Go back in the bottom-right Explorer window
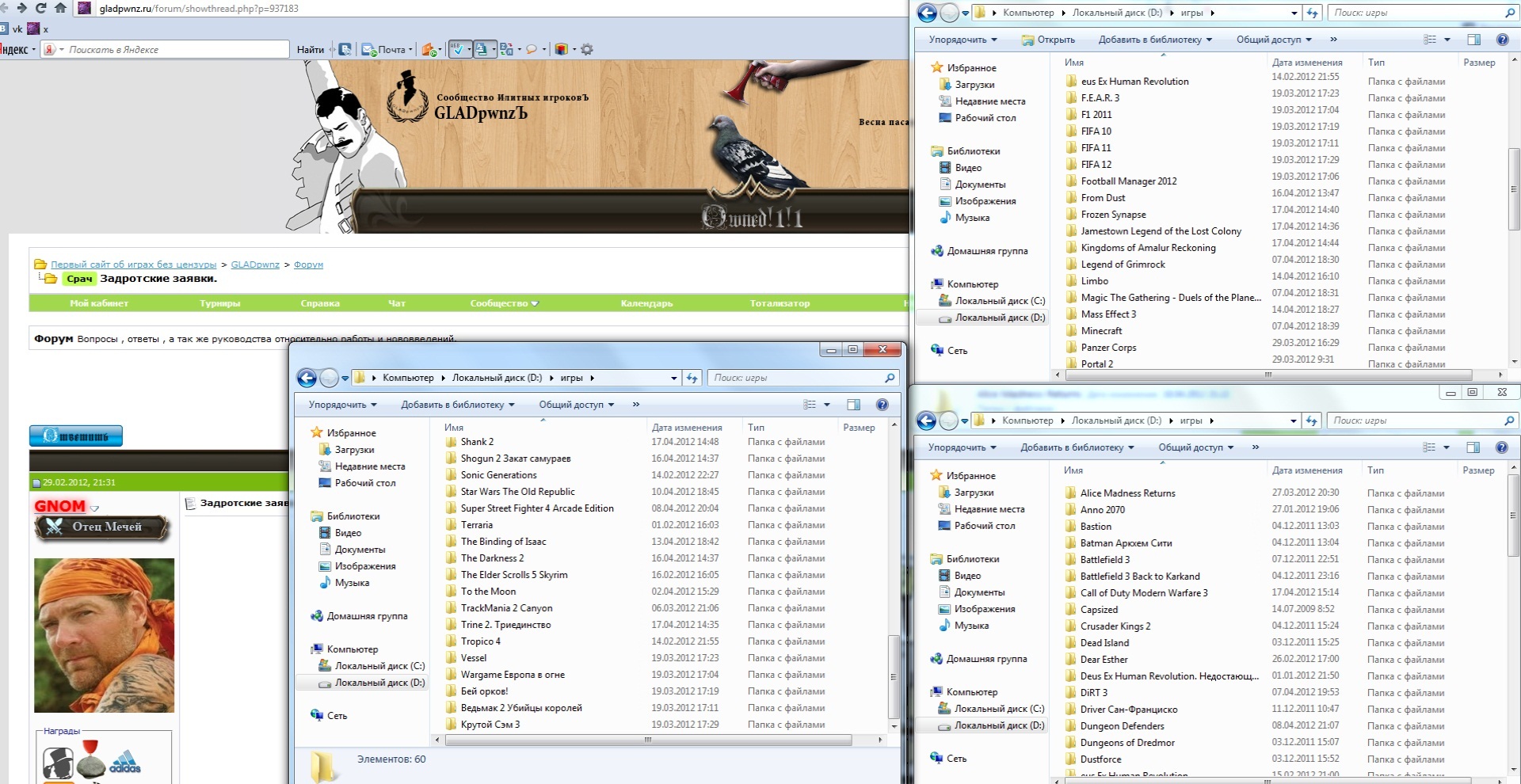The image size is (1521, 784). (x=926, y=421)
